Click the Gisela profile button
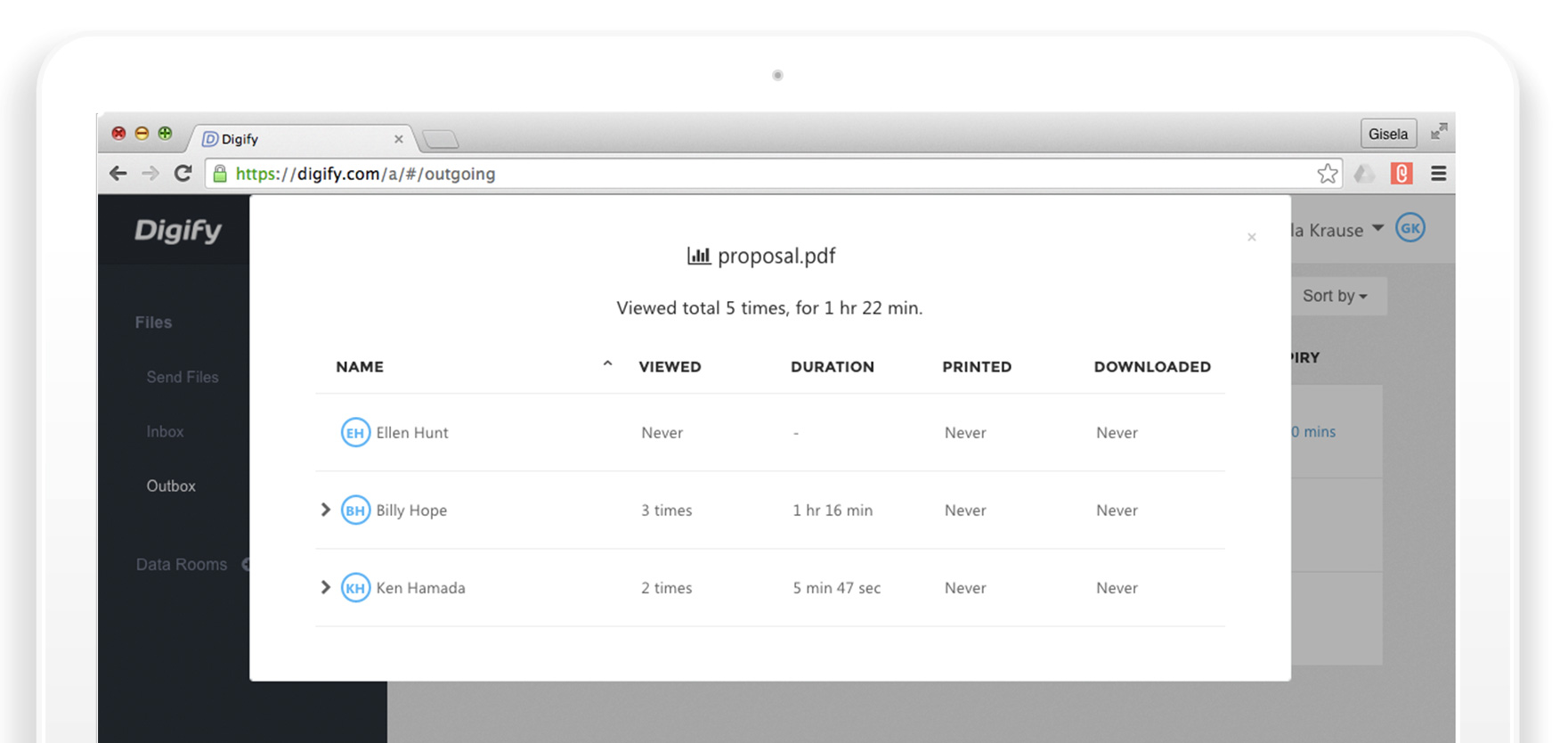 click(1387, 134)
